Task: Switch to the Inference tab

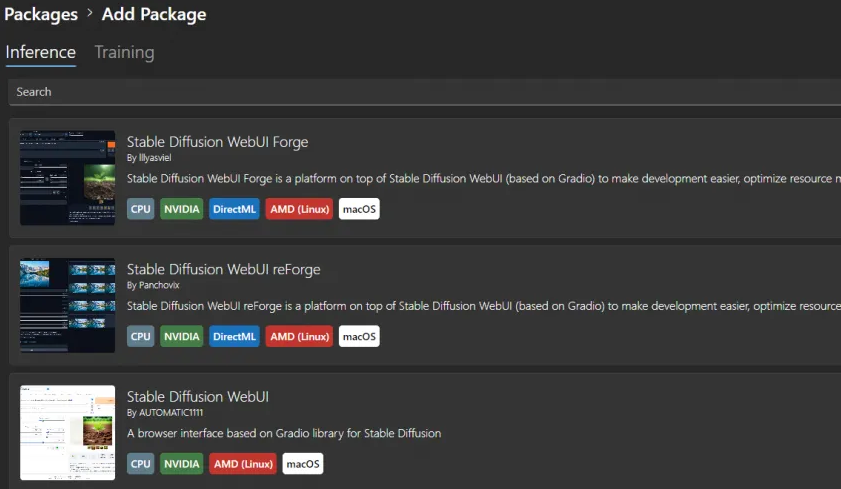Action: click(x=41, y=52)
